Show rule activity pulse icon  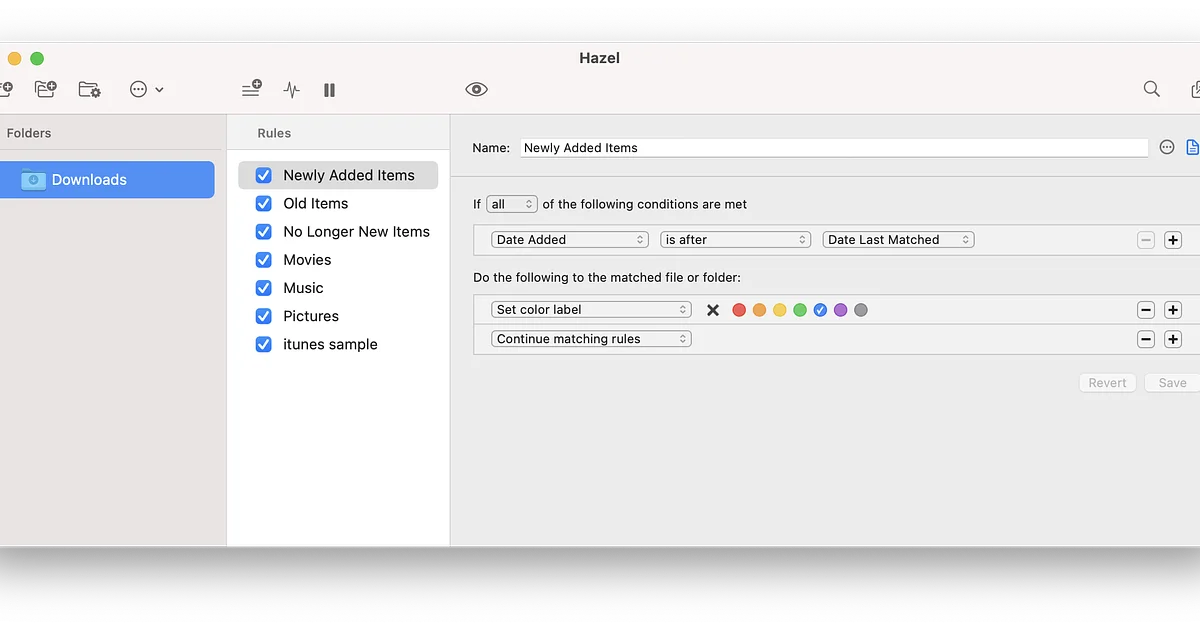tap(291, 89)
